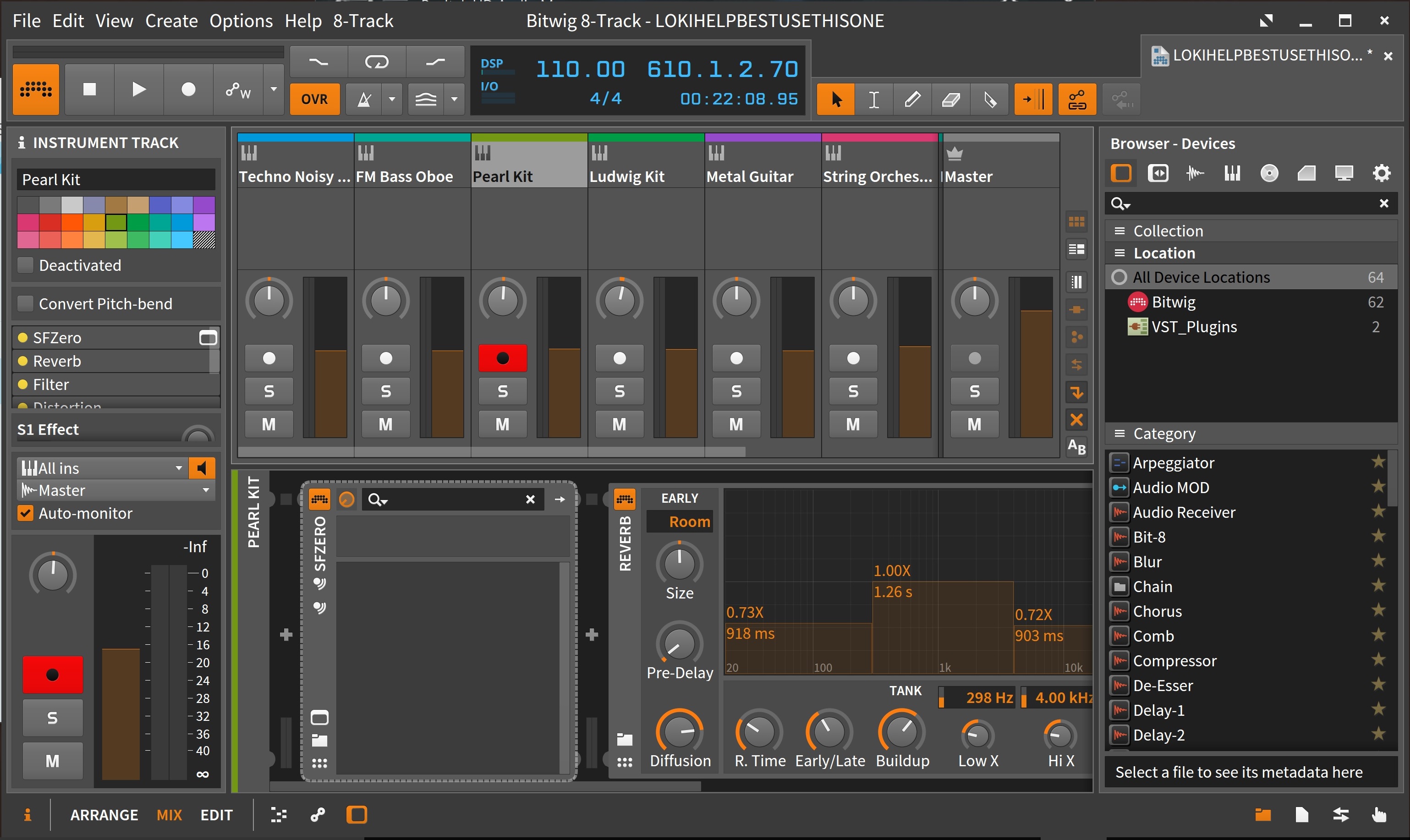Viewport: 1410px width, 840px height.
Task: Click the orange X mixer section icon
Action: tap(1076, 419)
